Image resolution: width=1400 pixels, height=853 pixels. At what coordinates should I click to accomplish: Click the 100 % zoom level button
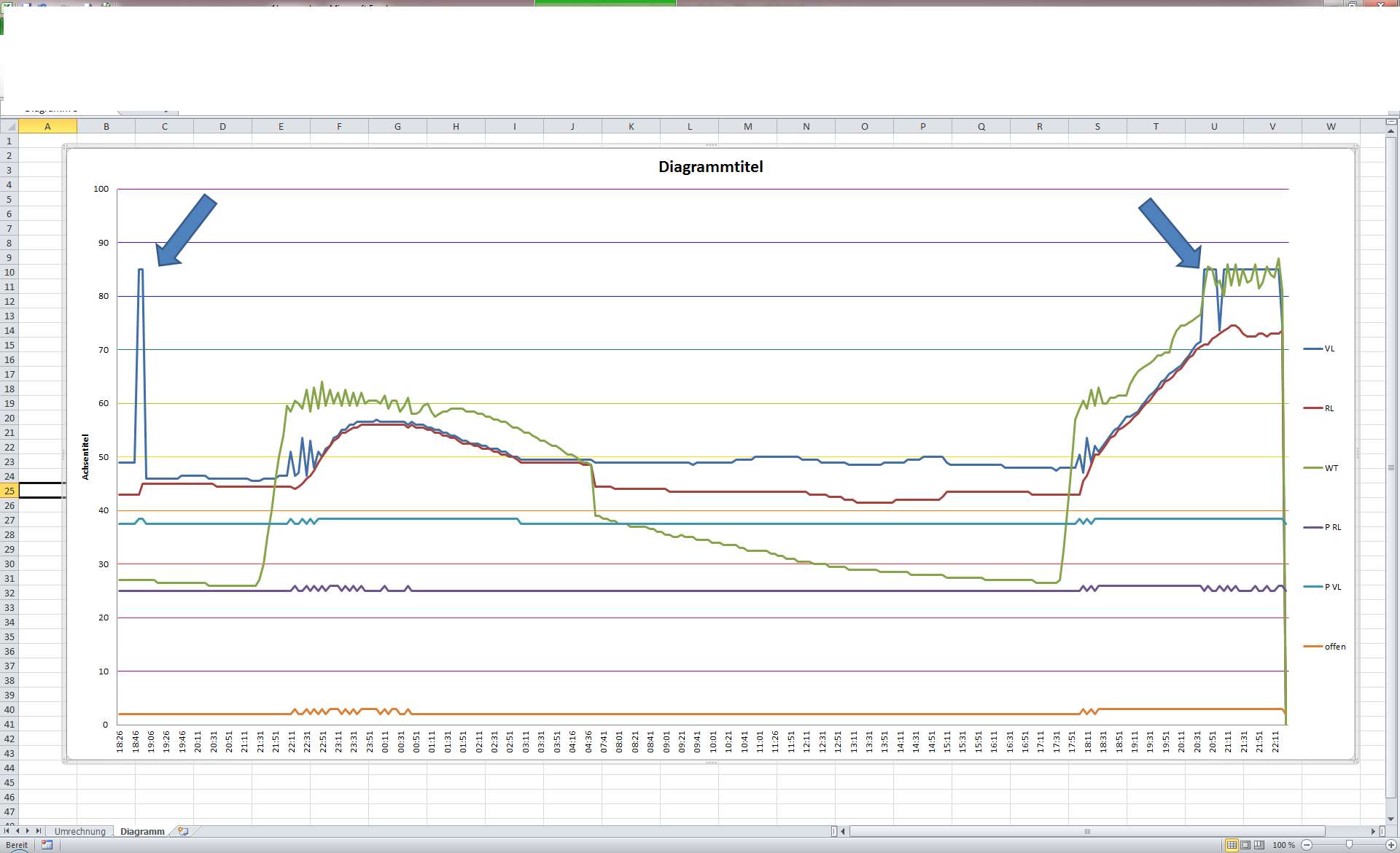(1283, 845)
